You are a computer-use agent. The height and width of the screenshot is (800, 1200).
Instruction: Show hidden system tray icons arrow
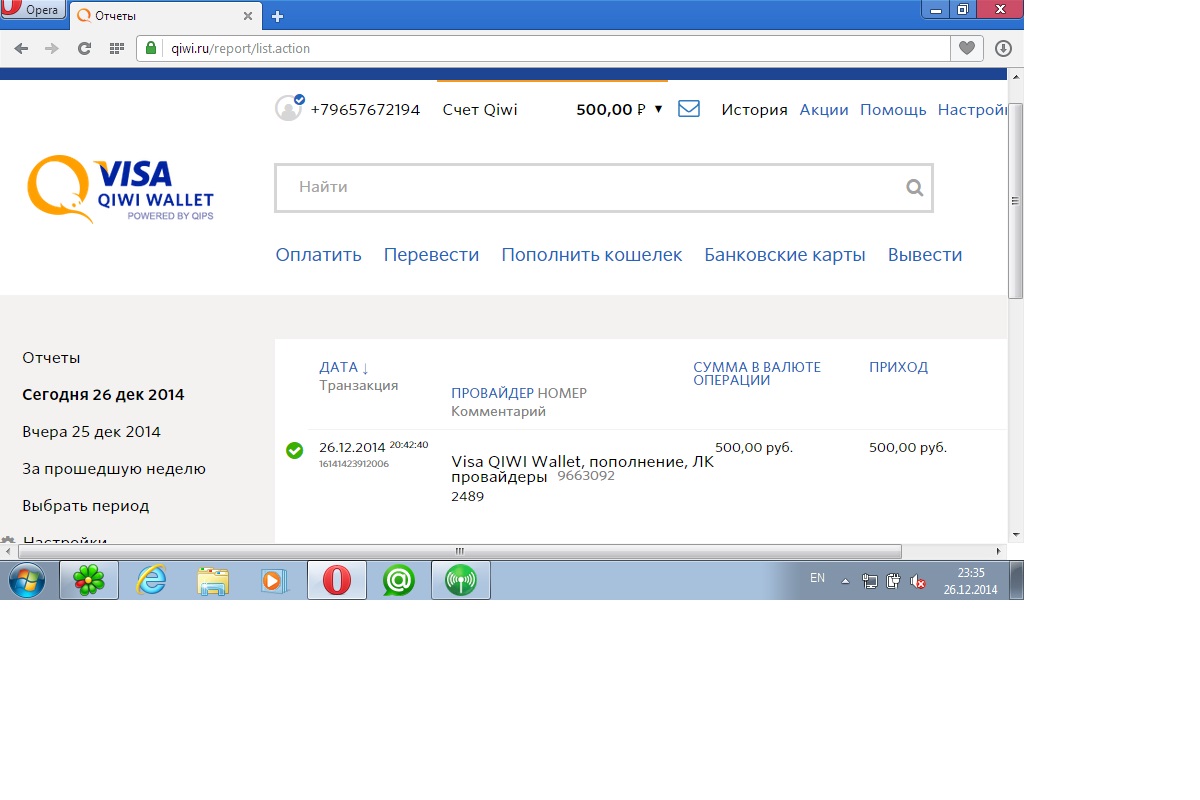(845, 580)
